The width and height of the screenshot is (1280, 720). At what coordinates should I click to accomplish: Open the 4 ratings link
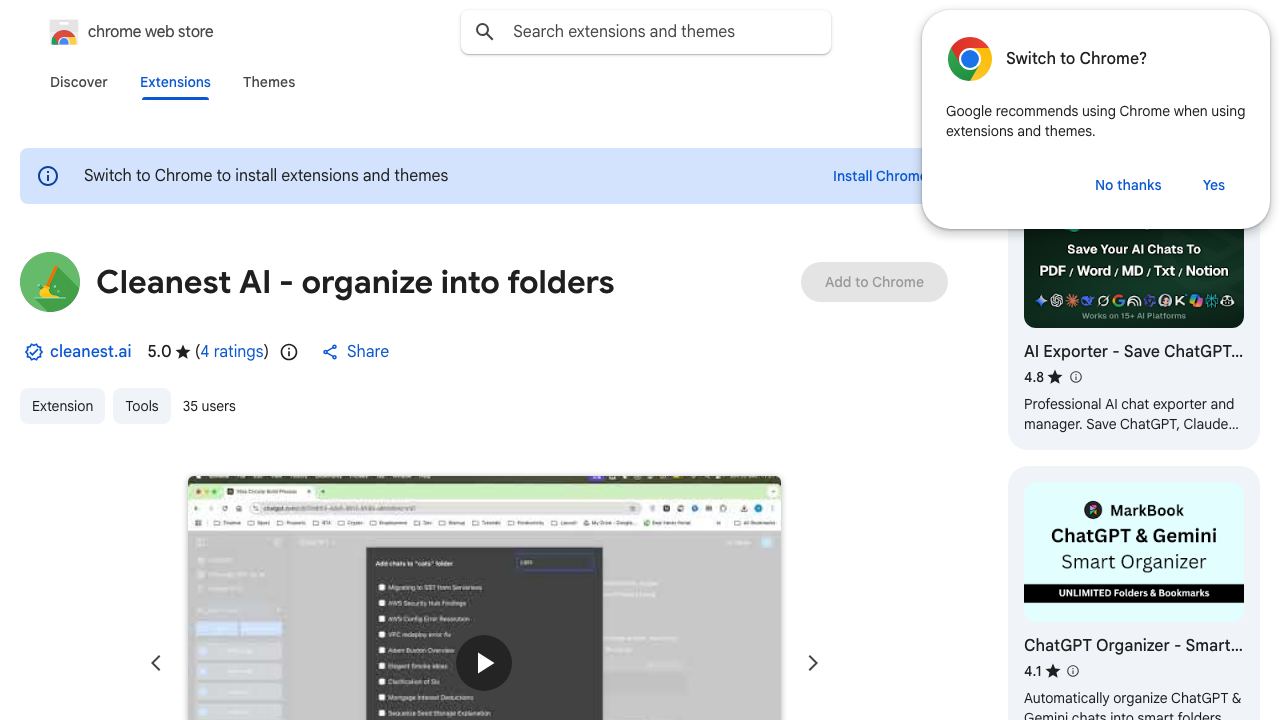pos(232,352)
